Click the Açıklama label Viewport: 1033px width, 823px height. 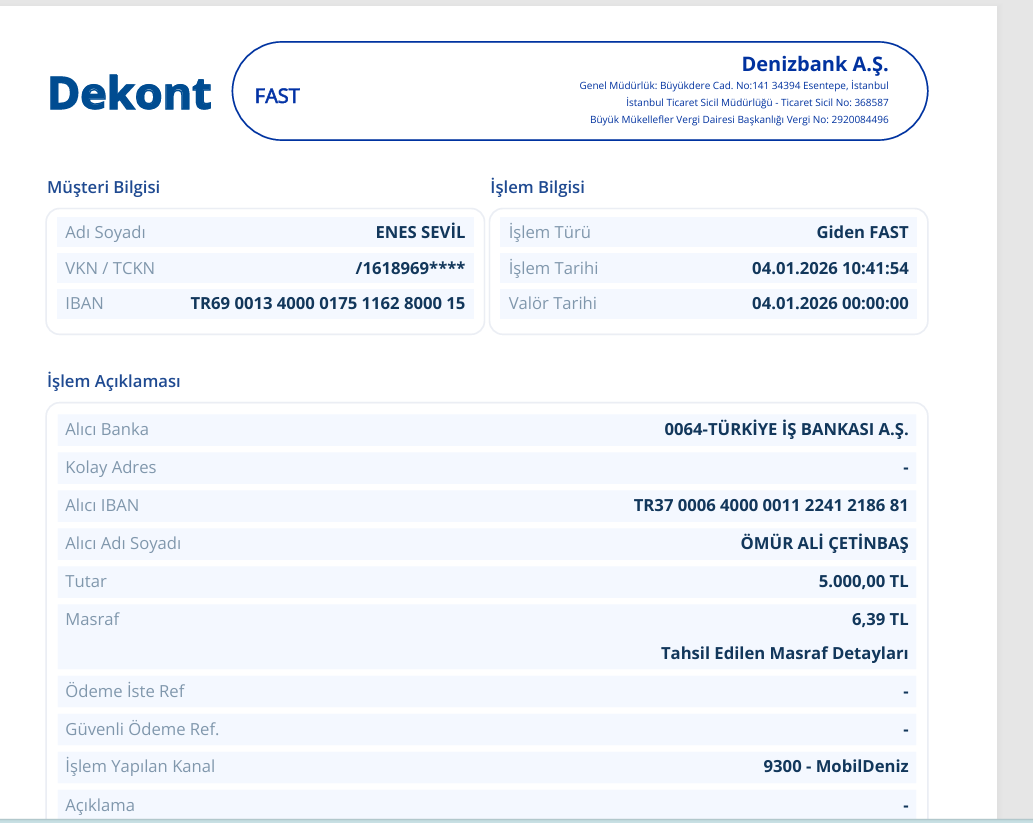[x=100, y=805]
